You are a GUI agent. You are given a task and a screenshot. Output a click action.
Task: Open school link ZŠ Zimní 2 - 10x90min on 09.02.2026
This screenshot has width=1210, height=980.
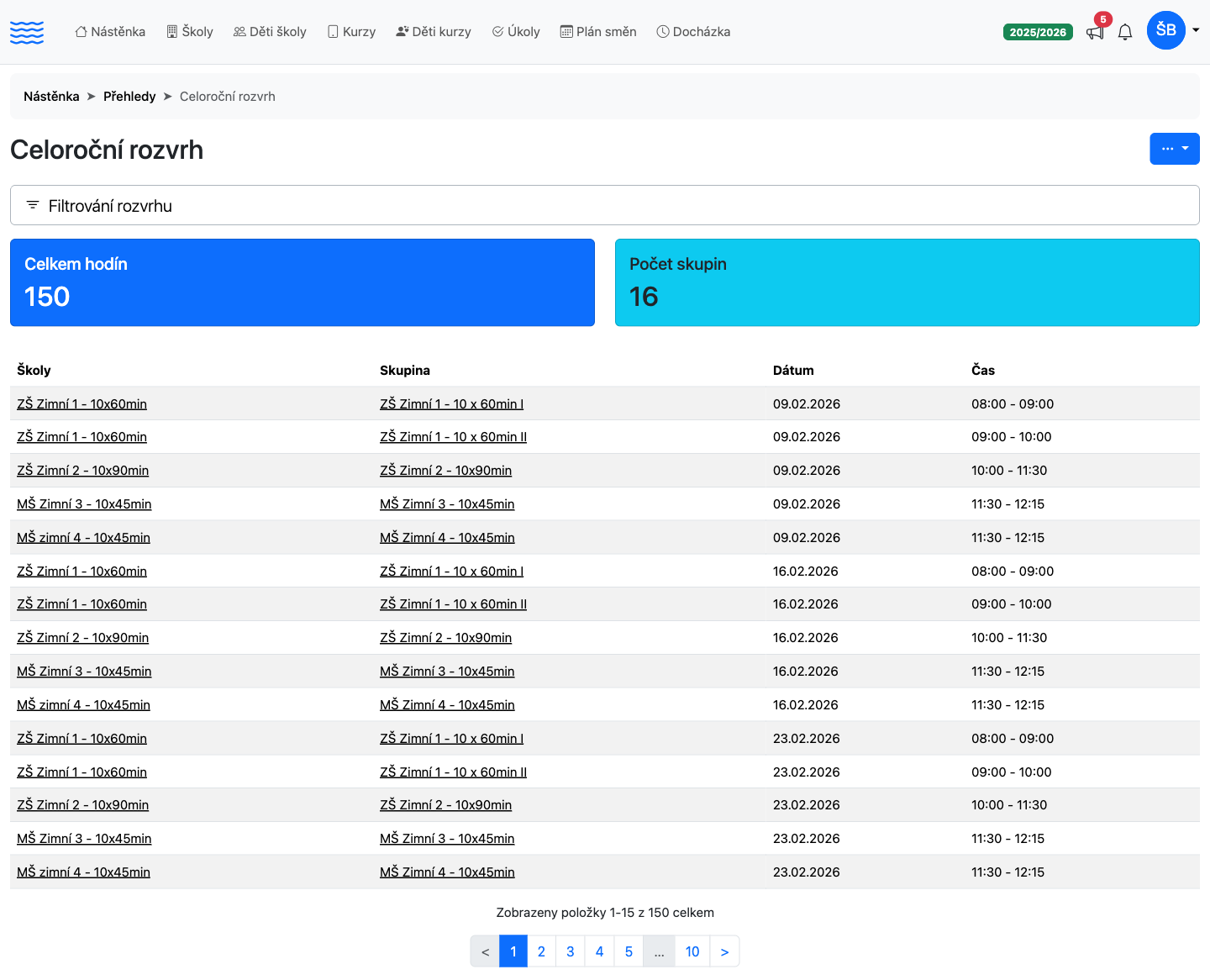(x=83, y=471)
